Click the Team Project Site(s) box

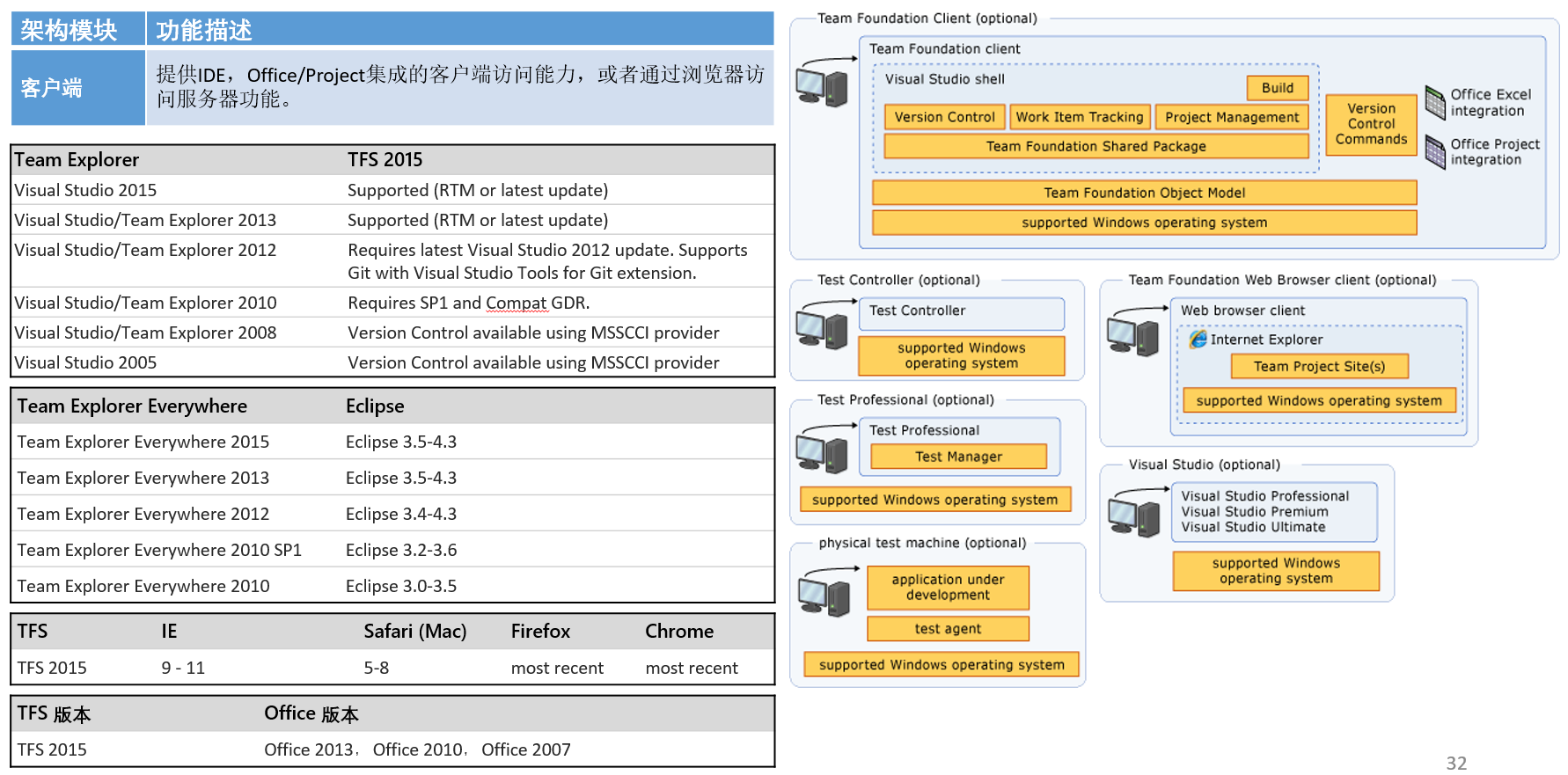click(x=1320, y=366)
